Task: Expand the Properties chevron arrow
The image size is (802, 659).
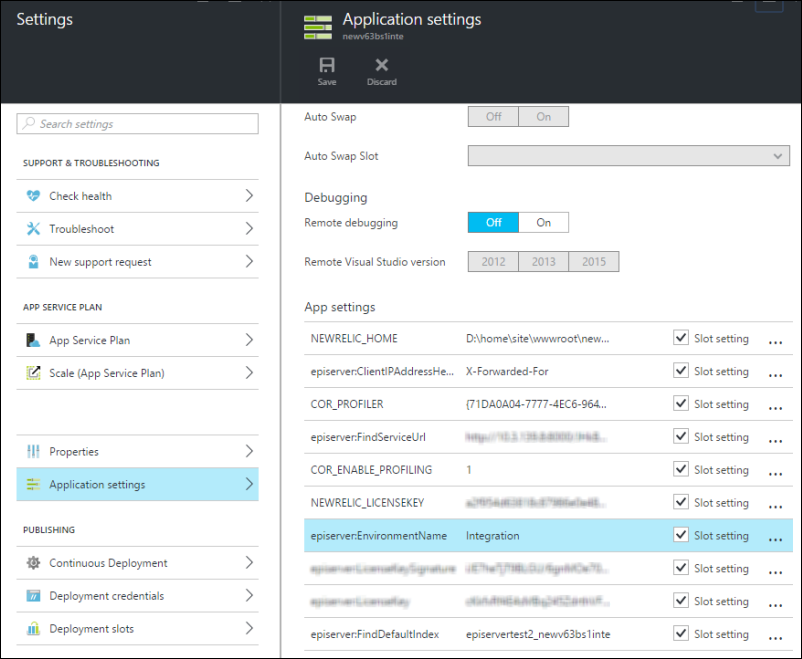Action: point(249,452)
